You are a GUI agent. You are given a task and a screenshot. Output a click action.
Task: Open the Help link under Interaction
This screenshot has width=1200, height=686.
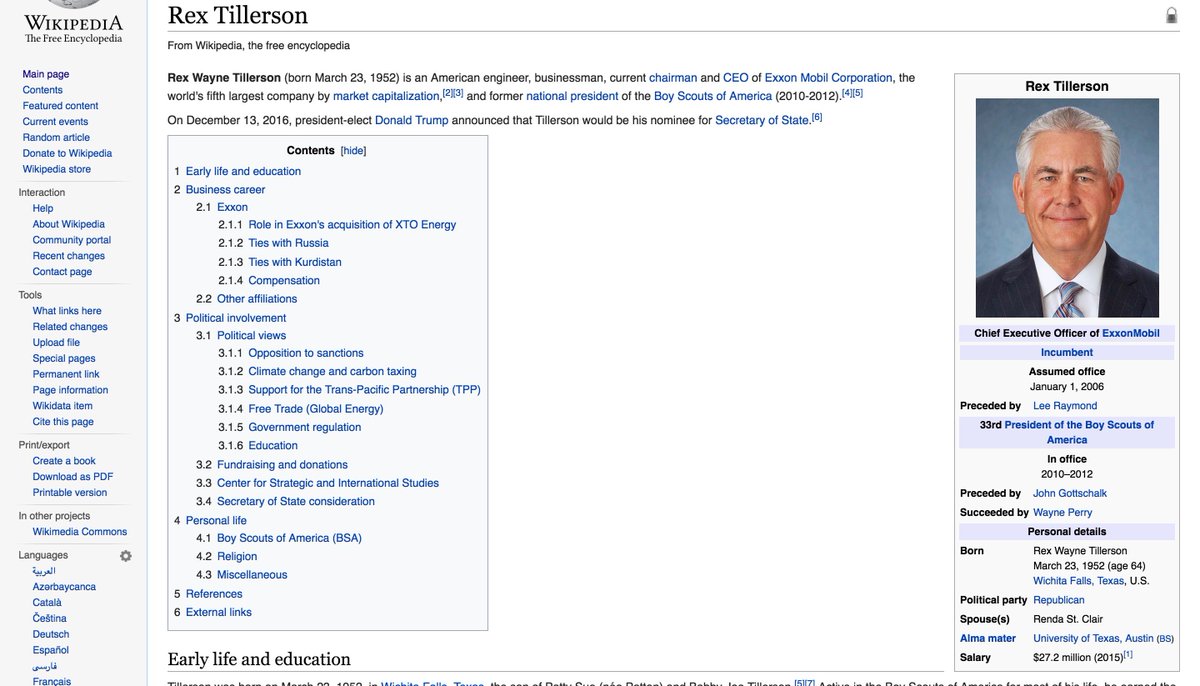(43, 208)
